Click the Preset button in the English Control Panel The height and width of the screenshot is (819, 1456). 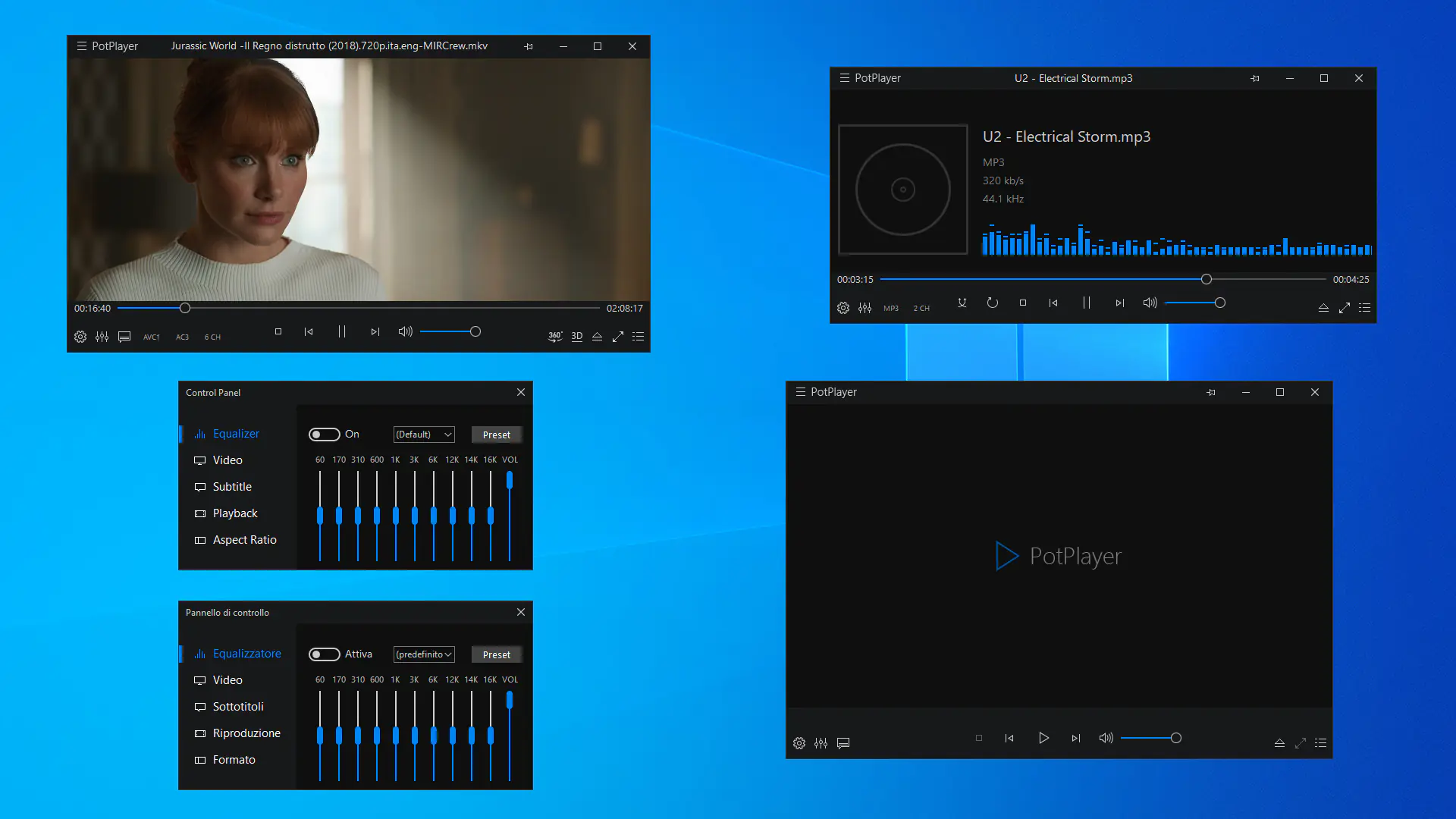(497, 435)
